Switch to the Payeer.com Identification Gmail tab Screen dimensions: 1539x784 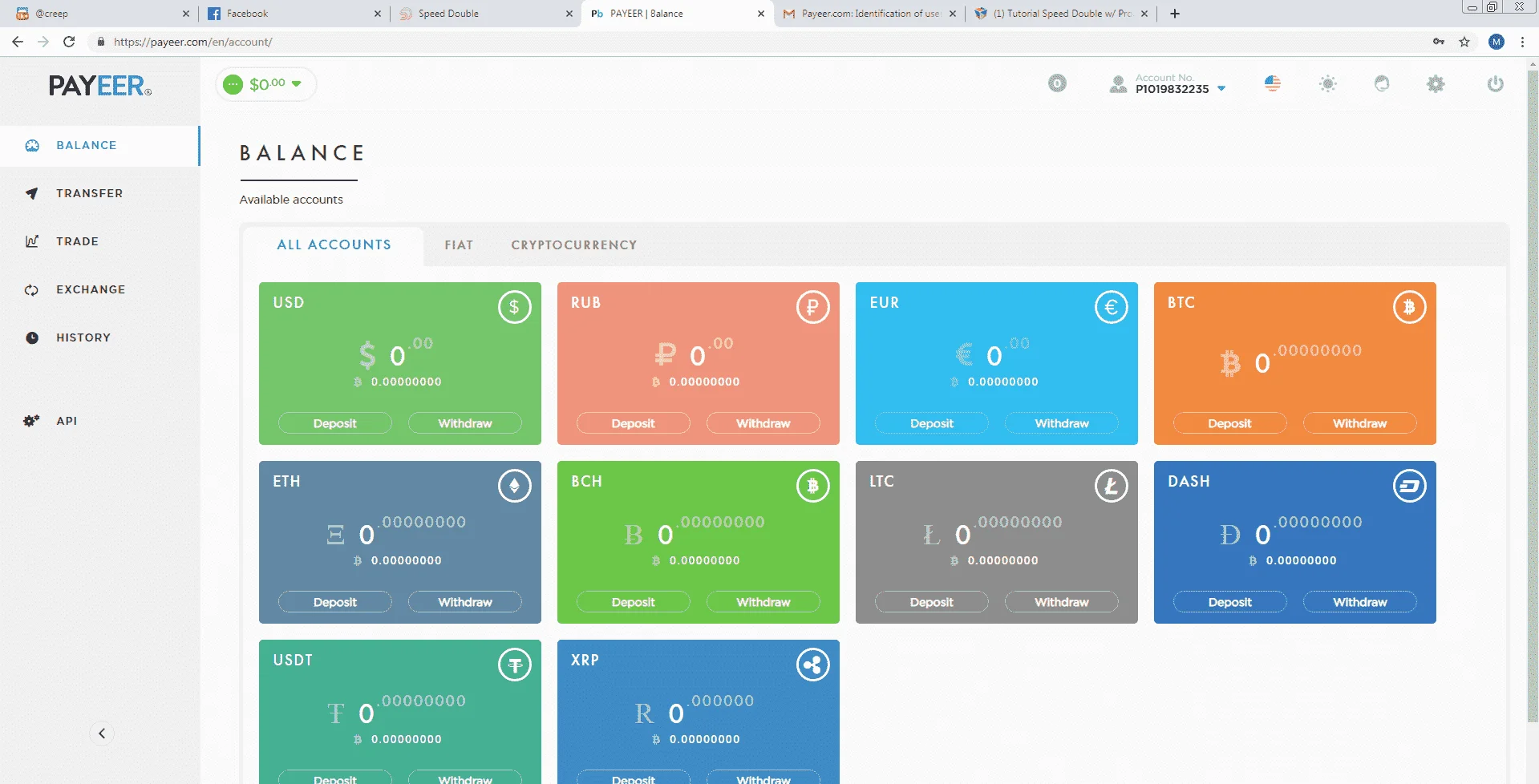(869, 14)
